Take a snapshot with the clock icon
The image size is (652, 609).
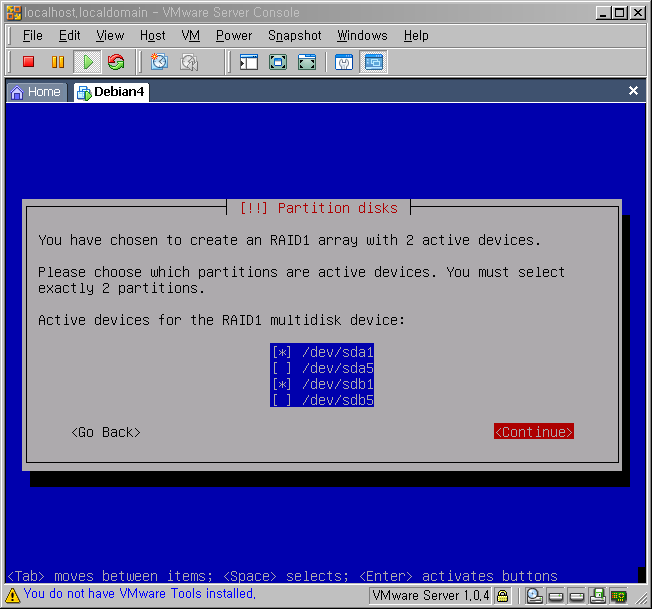point(159,62)
